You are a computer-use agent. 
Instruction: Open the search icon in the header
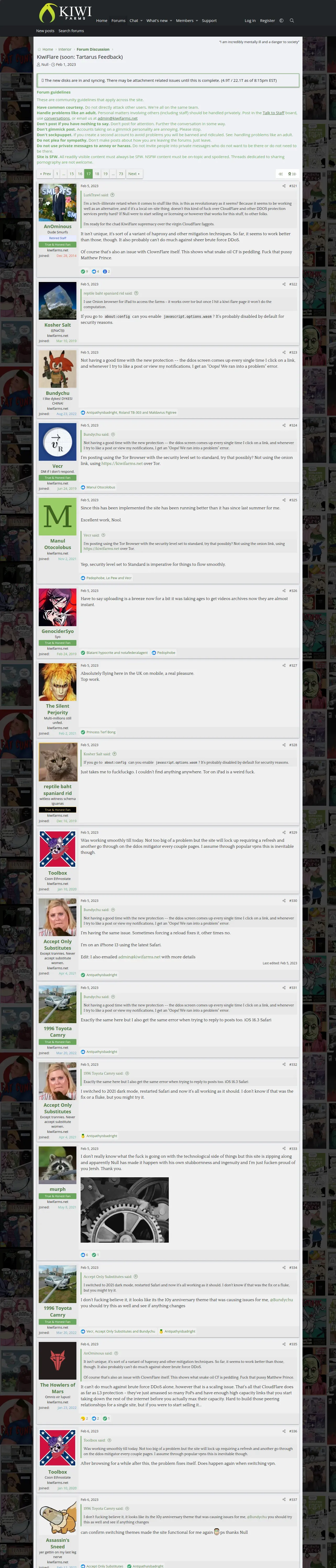292,21
